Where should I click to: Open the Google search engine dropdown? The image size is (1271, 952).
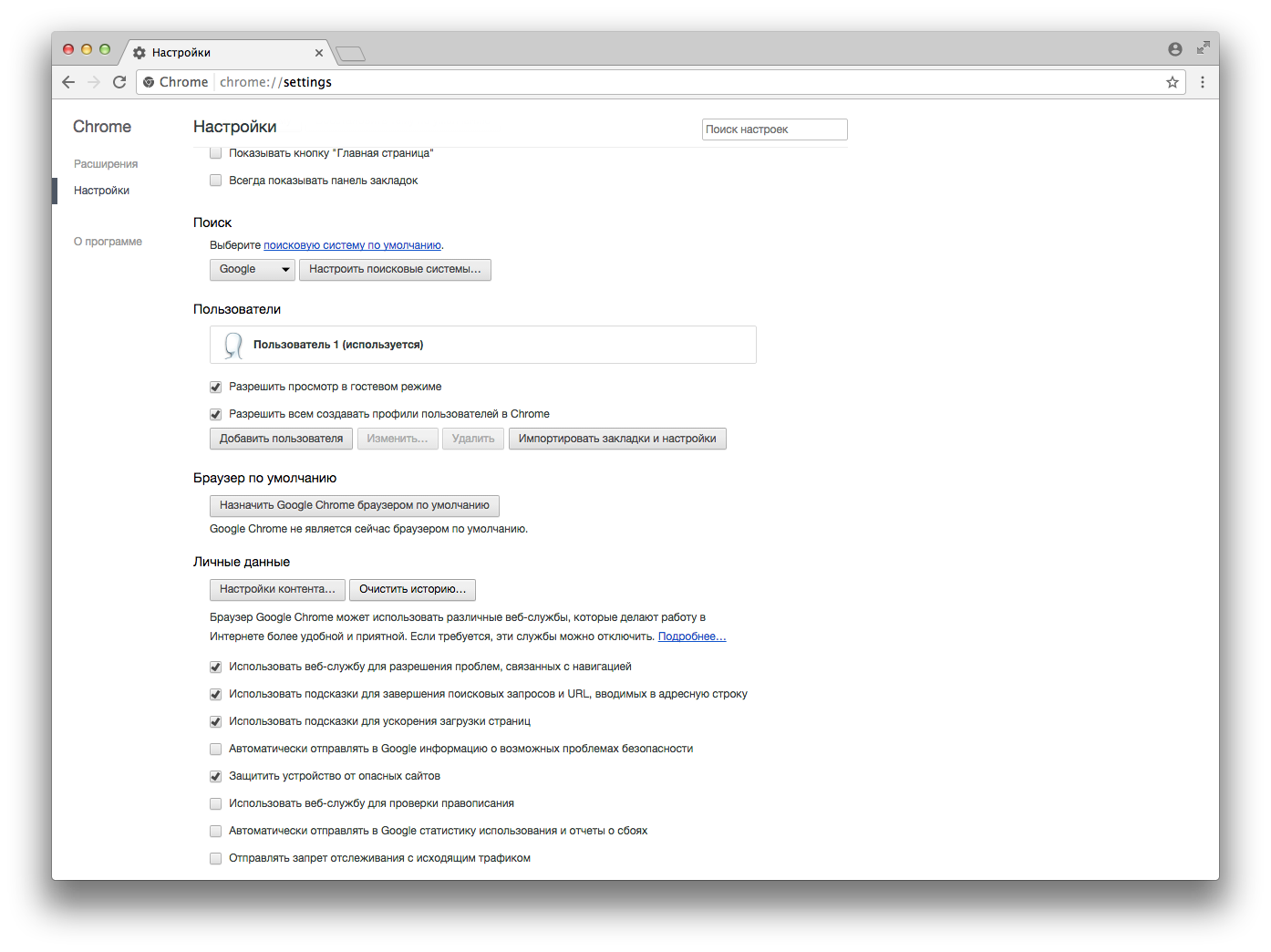coord(253,269)
